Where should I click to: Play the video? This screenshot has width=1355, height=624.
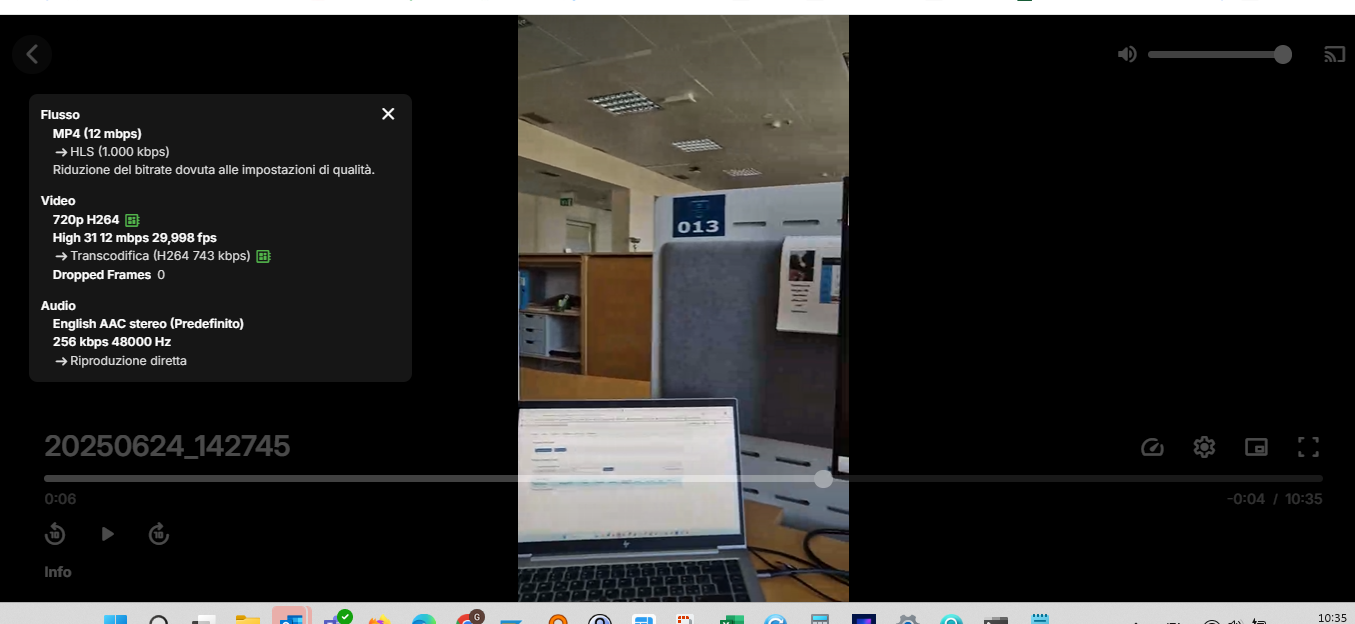107,534
